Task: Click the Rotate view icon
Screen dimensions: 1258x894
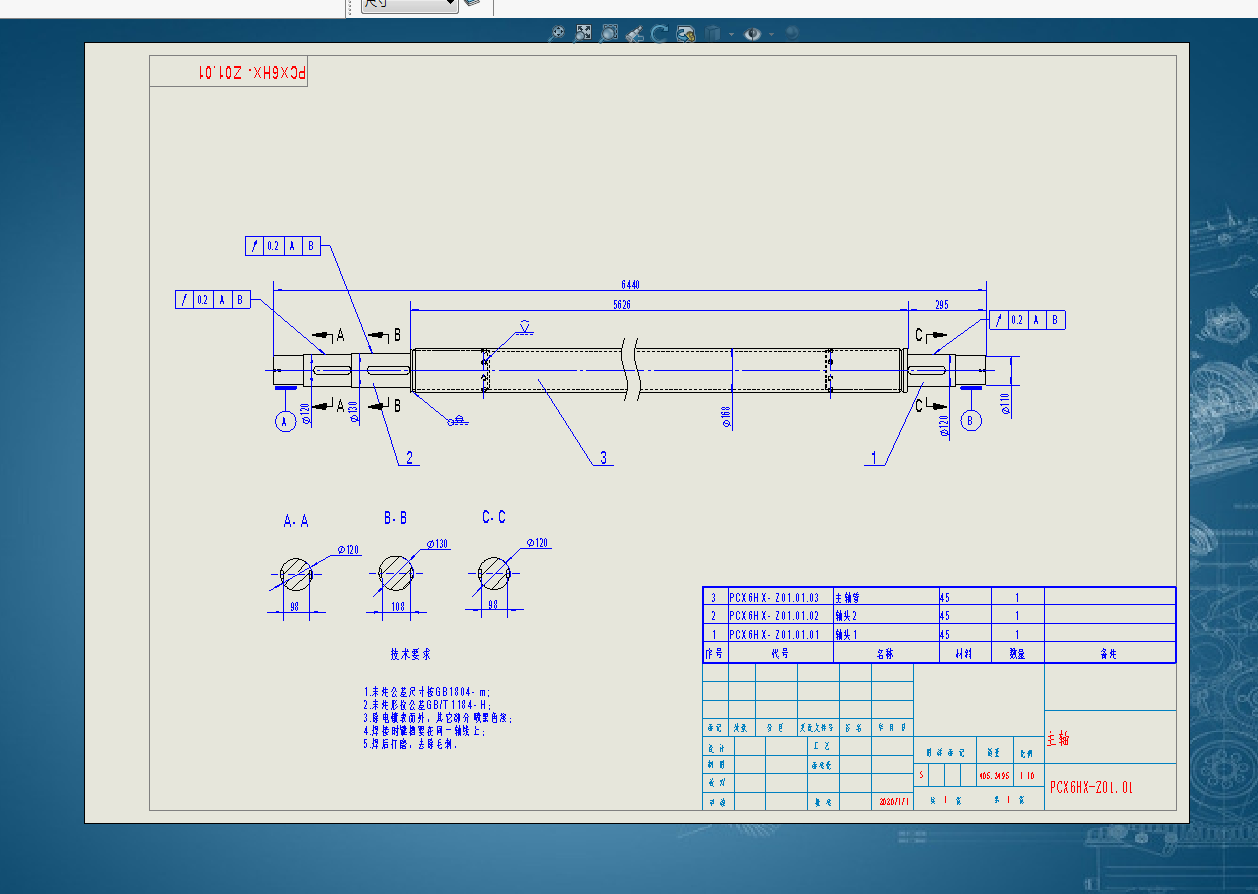Action: [x=660, y=33]
